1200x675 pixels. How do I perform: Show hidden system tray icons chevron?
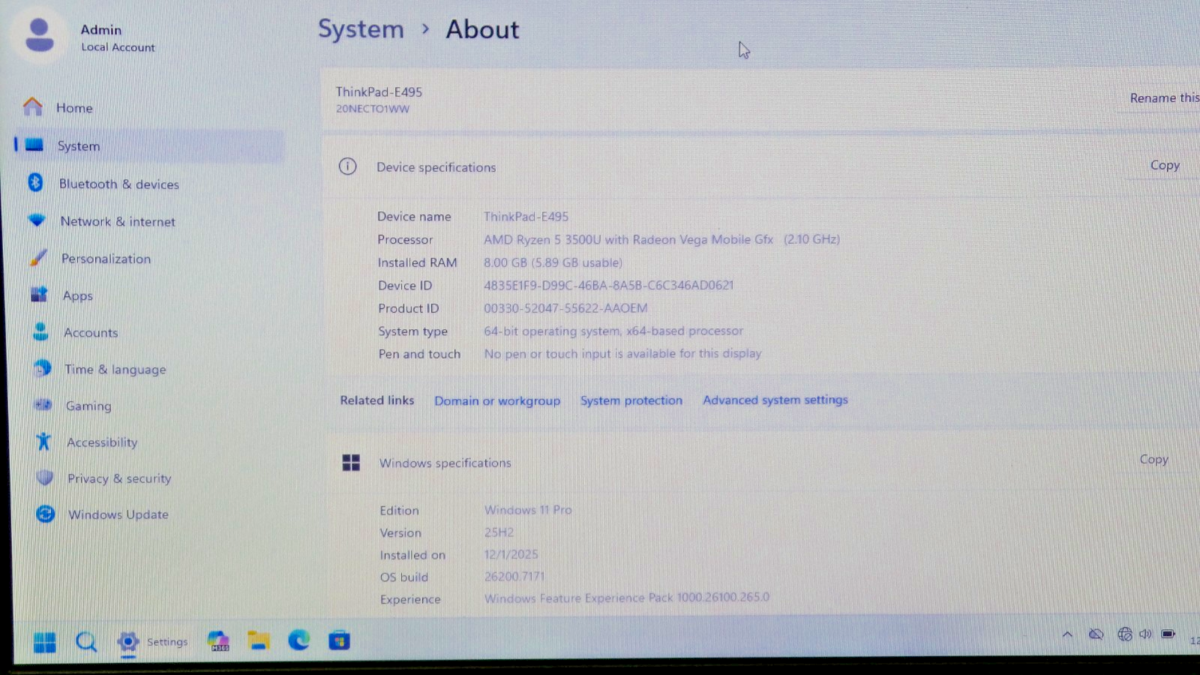(1067, 635)
